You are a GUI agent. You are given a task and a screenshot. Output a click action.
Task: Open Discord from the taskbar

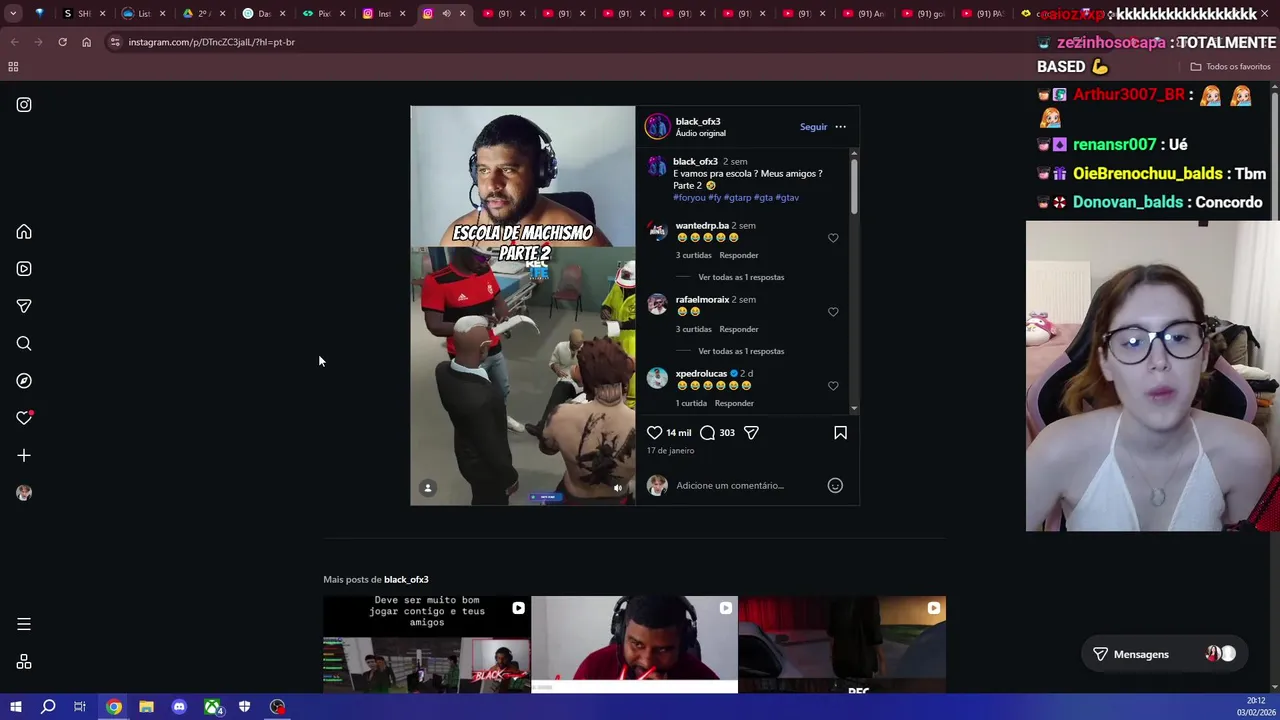coord(179,707)
